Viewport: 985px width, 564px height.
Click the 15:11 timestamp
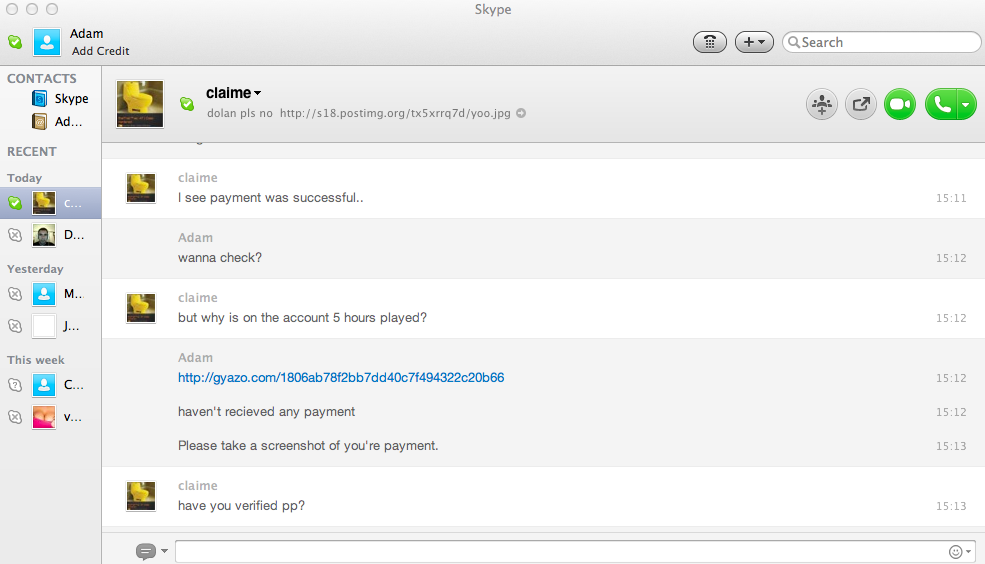point(951,198)
